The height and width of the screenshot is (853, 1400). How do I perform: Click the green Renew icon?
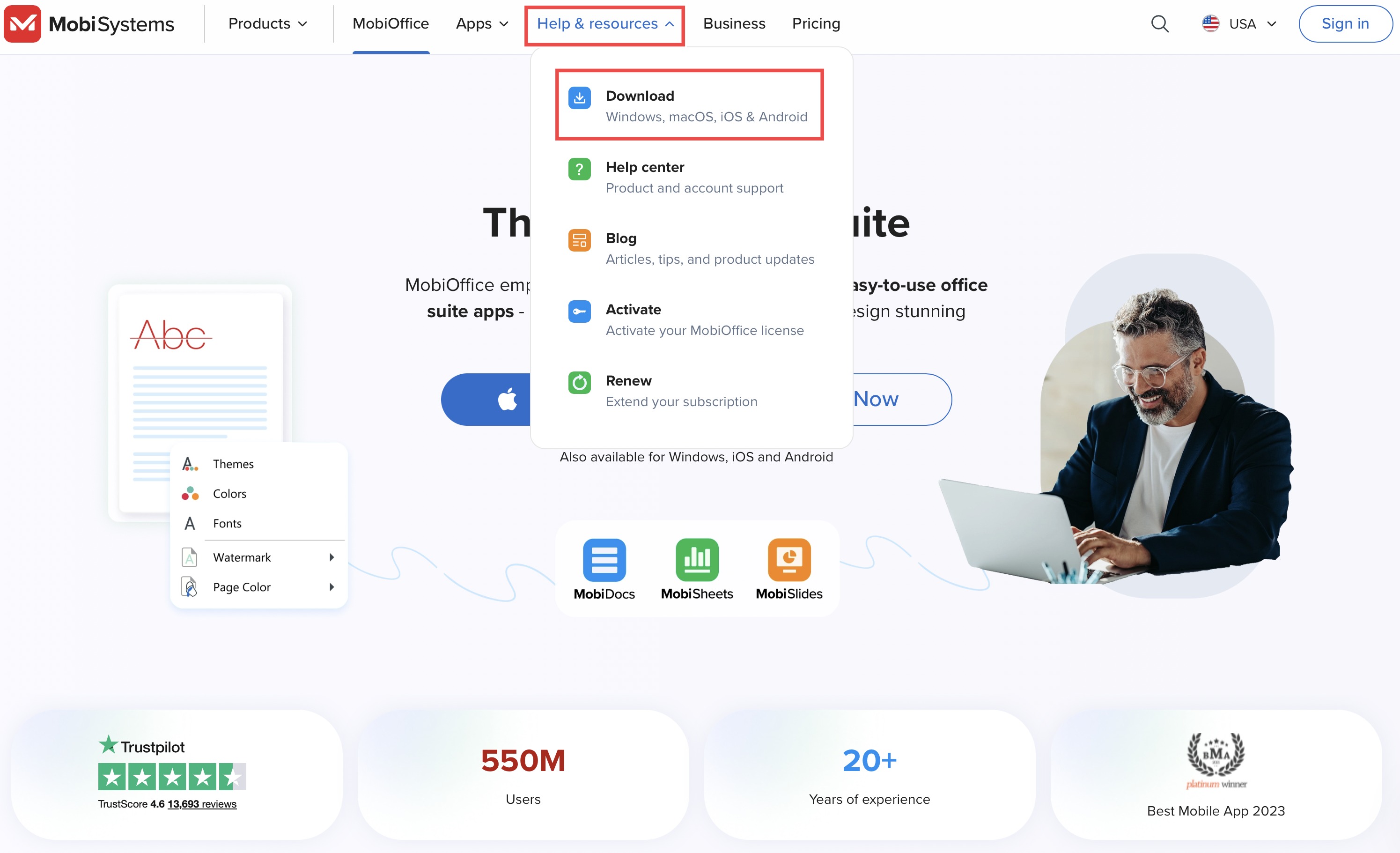pyautogui.click(x=579, y=382)
